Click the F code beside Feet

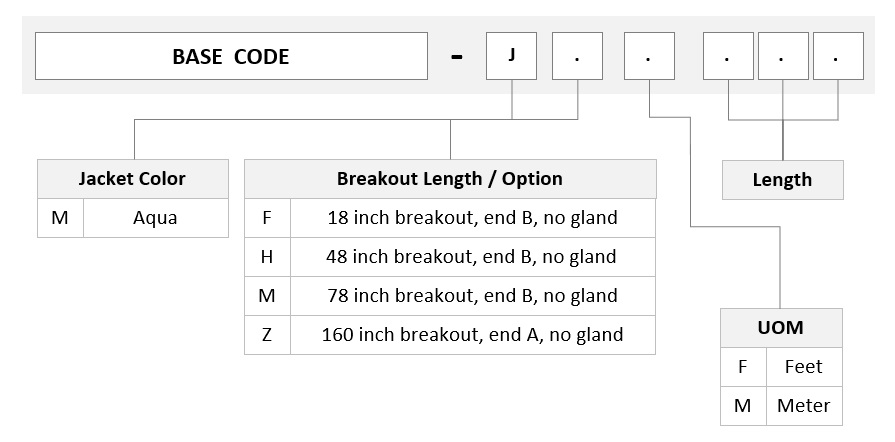743,367
